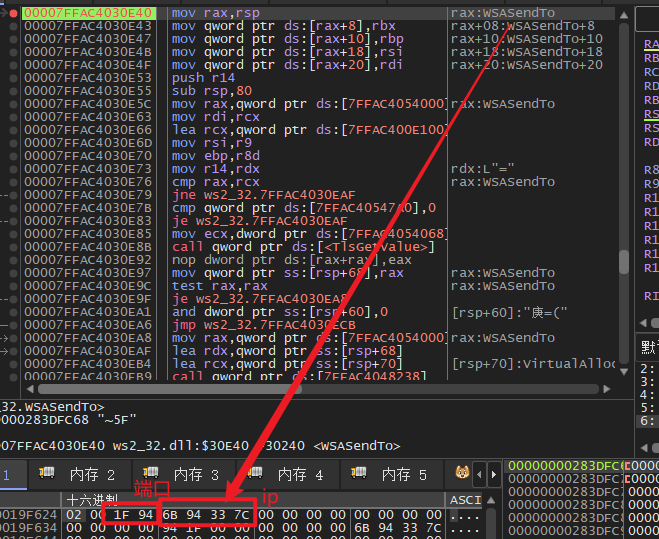659x539 pixels.
Task: Click hex dump scrollbar up arrow
Action: 490,500
